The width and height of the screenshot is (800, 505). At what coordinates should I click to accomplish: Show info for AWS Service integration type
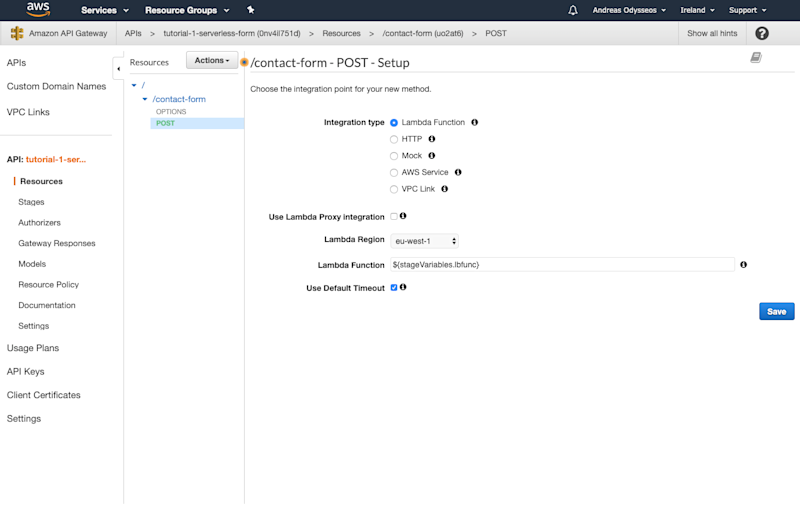pos(458,172)
